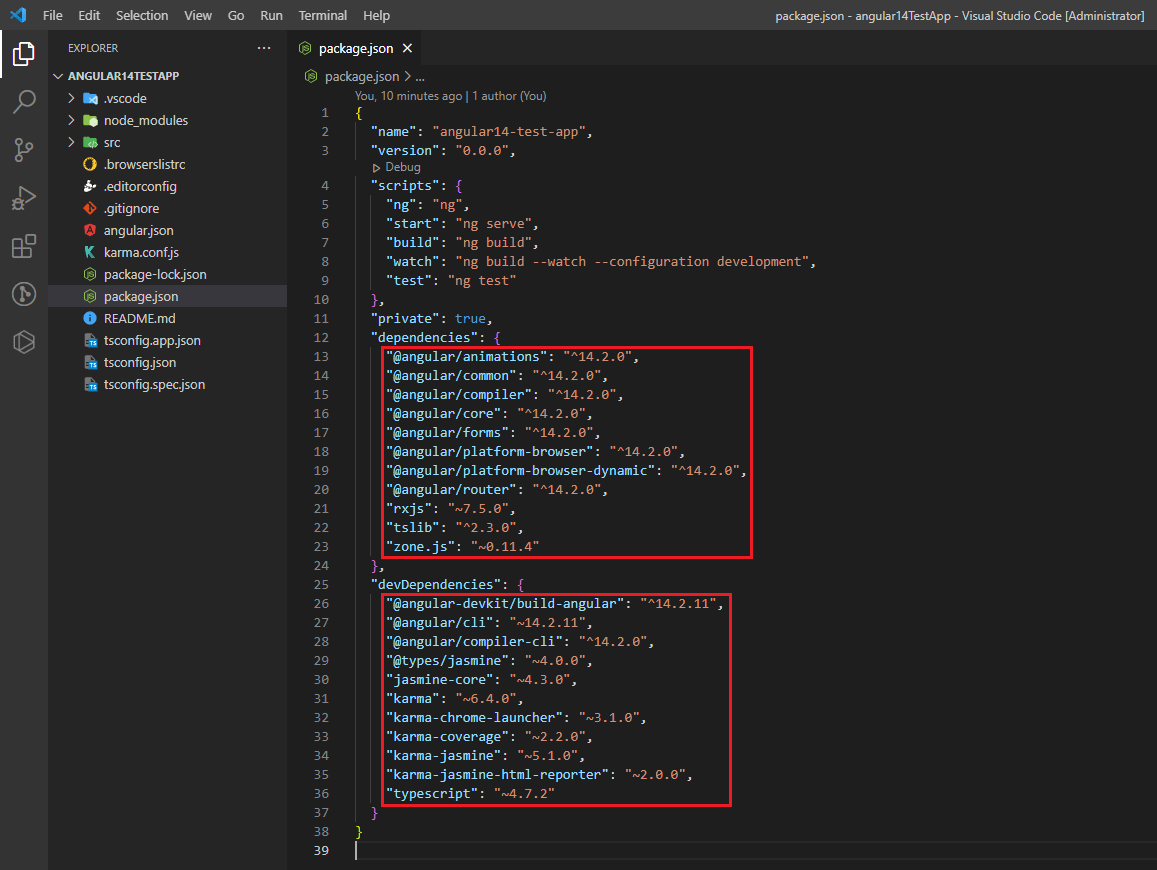The image size is (1157, 870).
Task: Select karma.conf.js file in explorer
Action: point(141,252)
